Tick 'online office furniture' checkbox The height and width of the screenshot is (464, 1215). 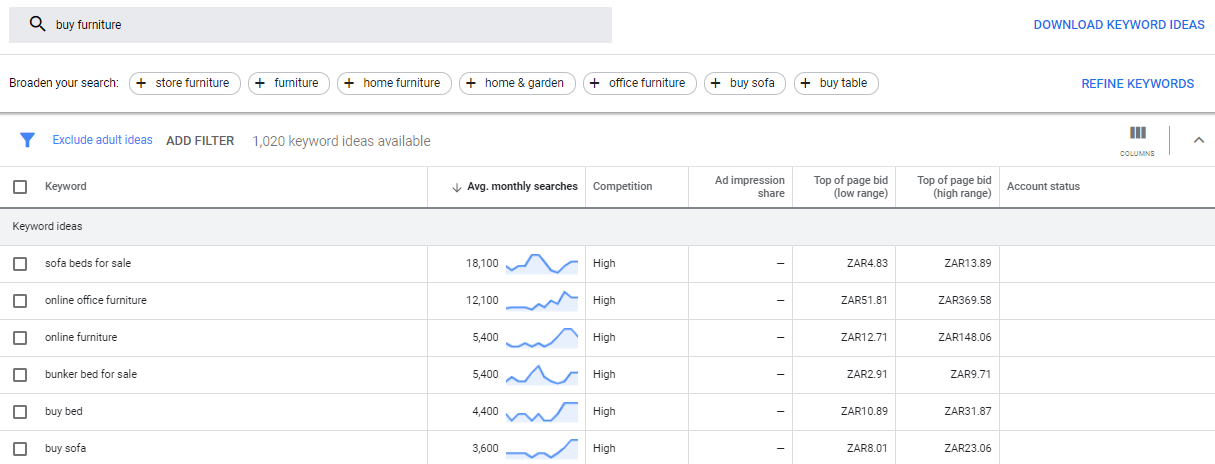point(20,301)
